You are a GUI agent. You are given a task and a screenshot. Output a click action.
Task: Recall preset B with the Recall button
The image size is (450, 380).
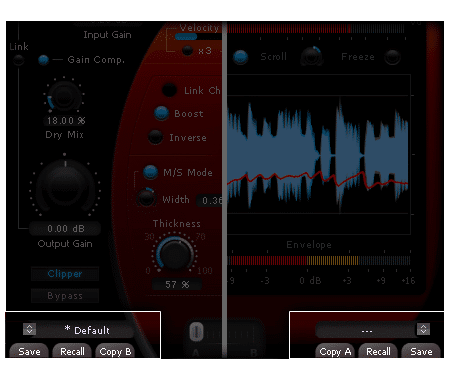(378, 351)
